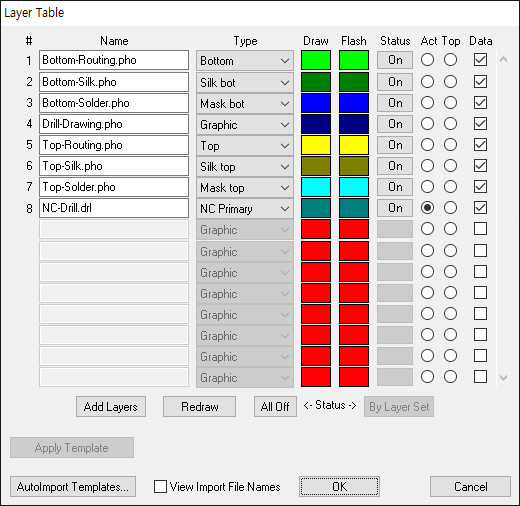This screenshot has height=506, width=520.
Task: Click the Flash color swatch for NC-Drill.drl
Action: [x=354, y=208]
